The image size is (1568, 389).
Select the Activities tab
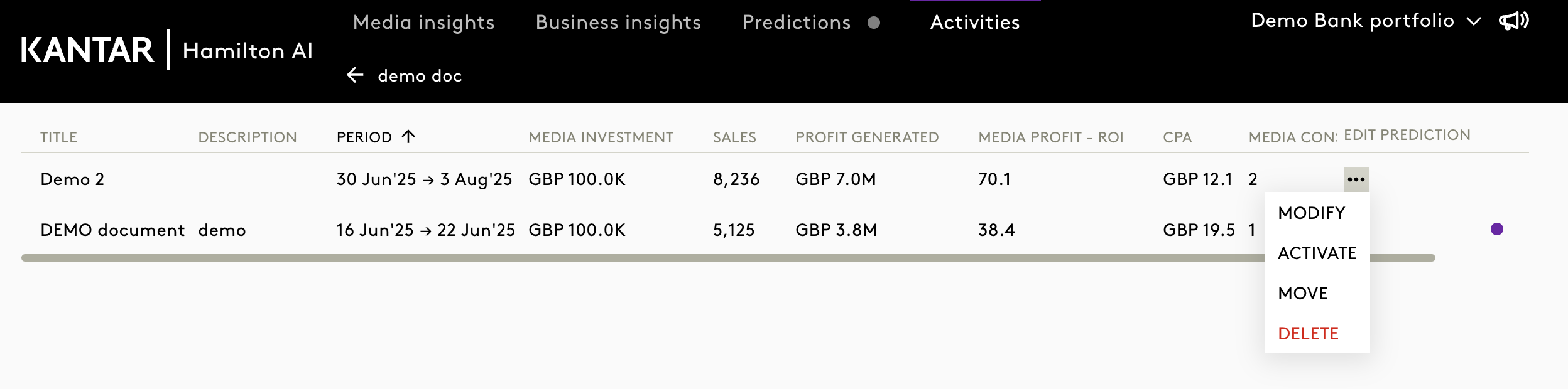point(975,23)
